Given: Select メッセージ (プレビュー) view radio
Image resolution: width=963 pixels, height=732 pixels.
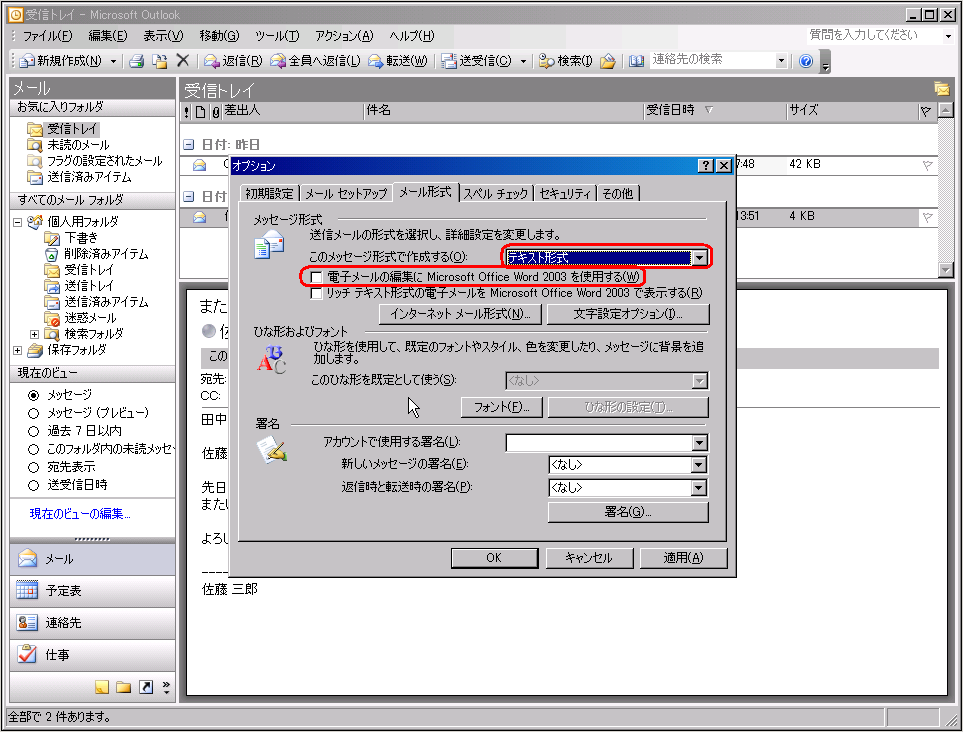Looking at the screenshot, I should [x=33, y=413].
